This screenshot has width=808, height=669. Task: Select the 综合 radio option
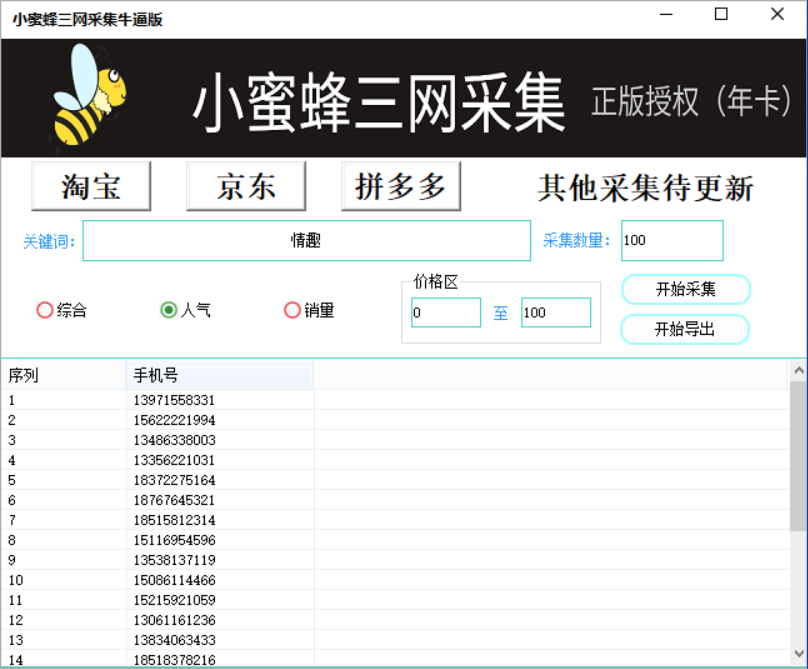45,310
